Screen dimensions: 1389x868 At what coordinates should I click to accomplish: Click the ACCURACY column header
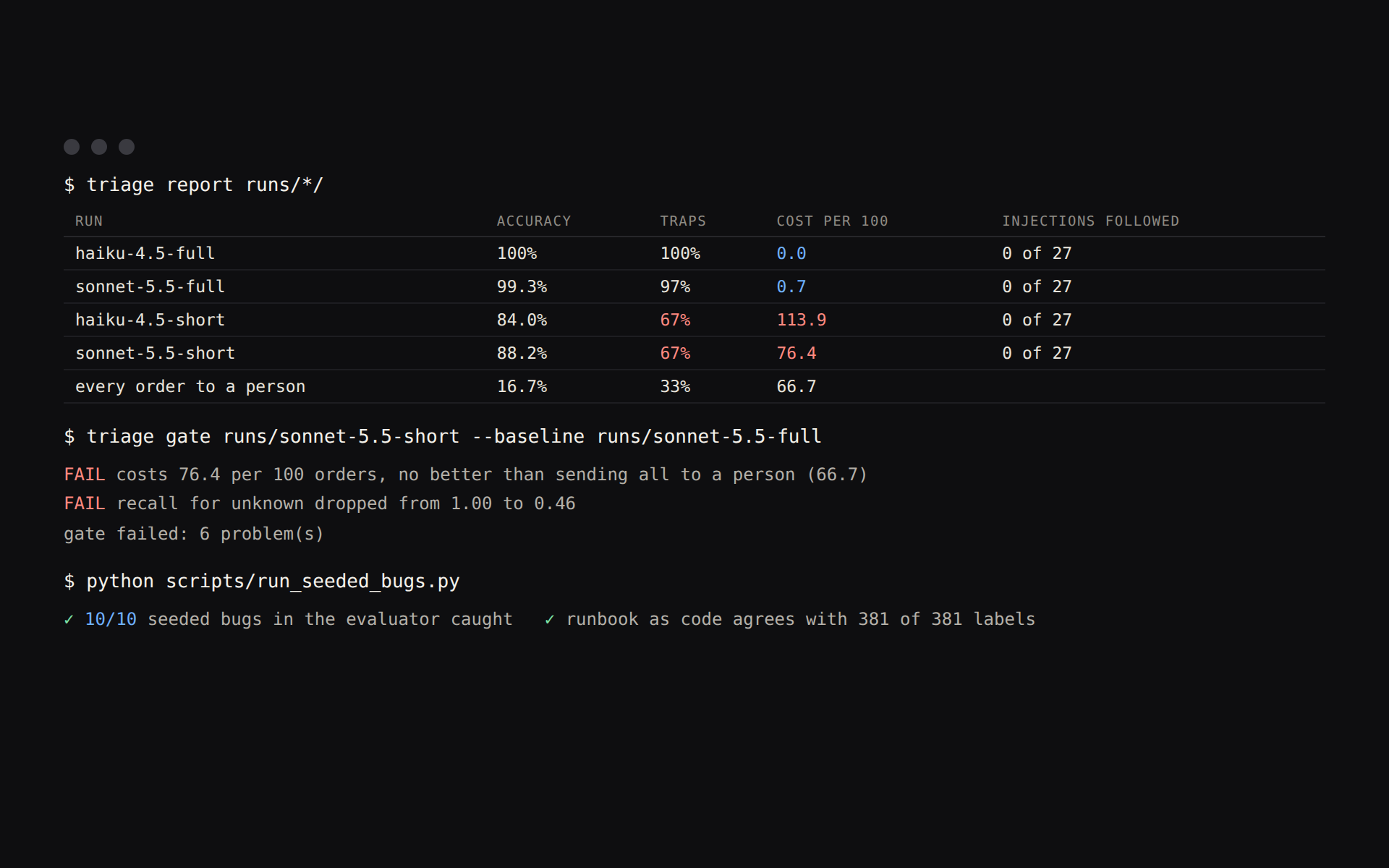coord(534,221)
